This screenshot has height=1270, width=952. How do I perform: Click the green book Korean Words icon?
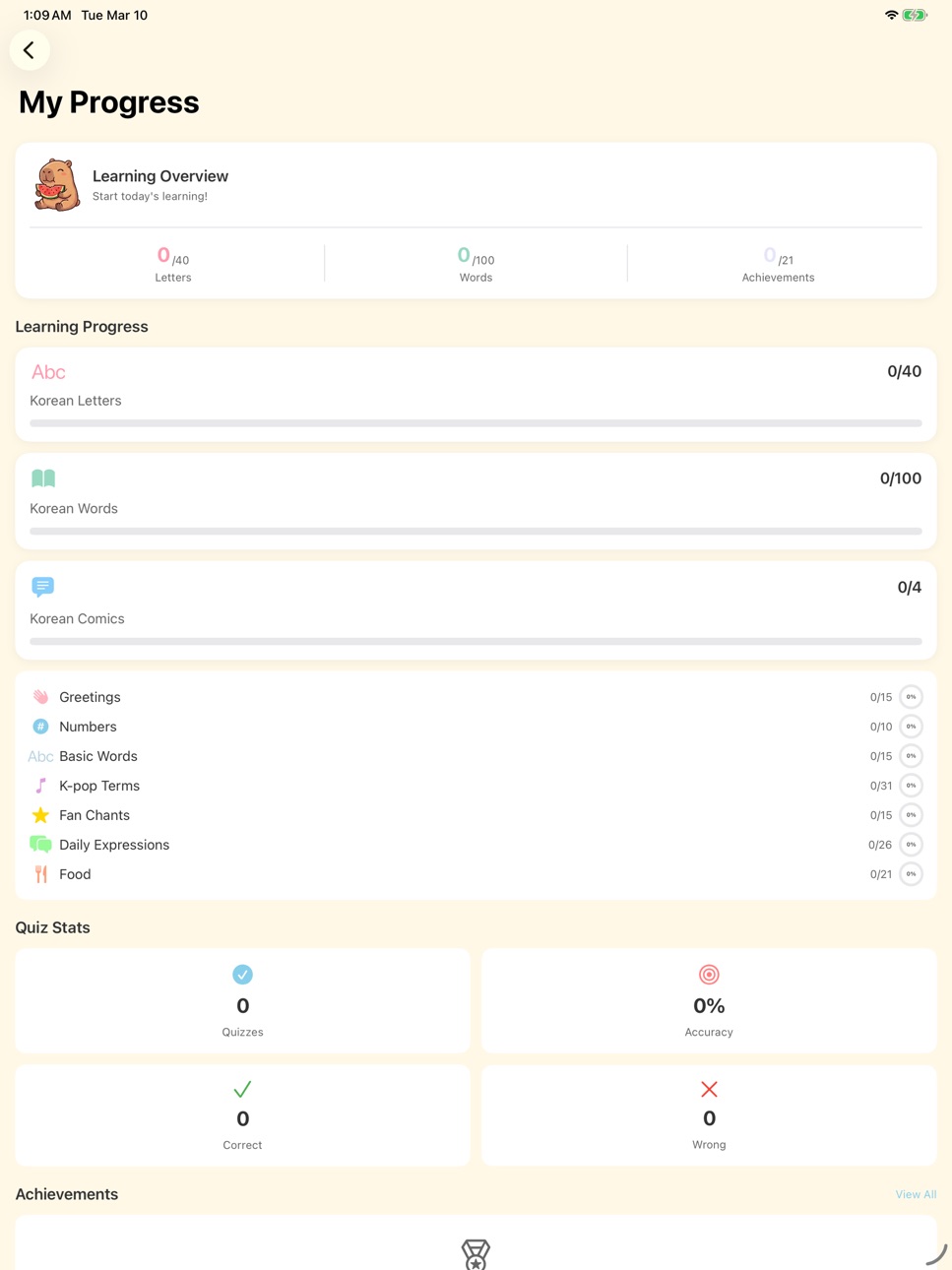click(x=43, y=478)
